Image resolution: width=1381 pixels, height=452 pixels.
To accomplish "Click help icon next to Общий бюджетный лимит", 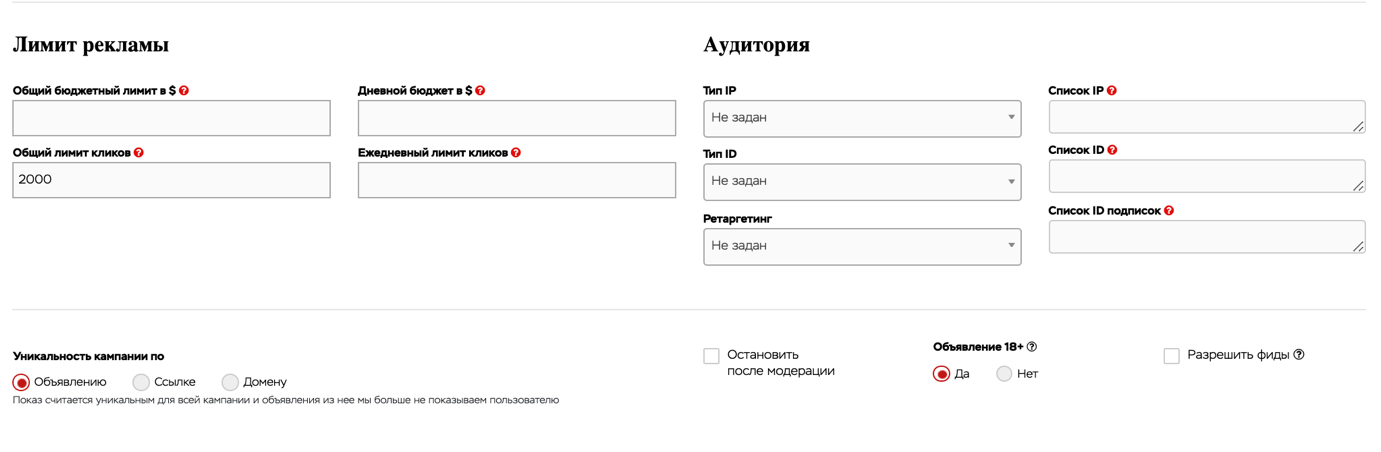I will (x=184, y=91).
